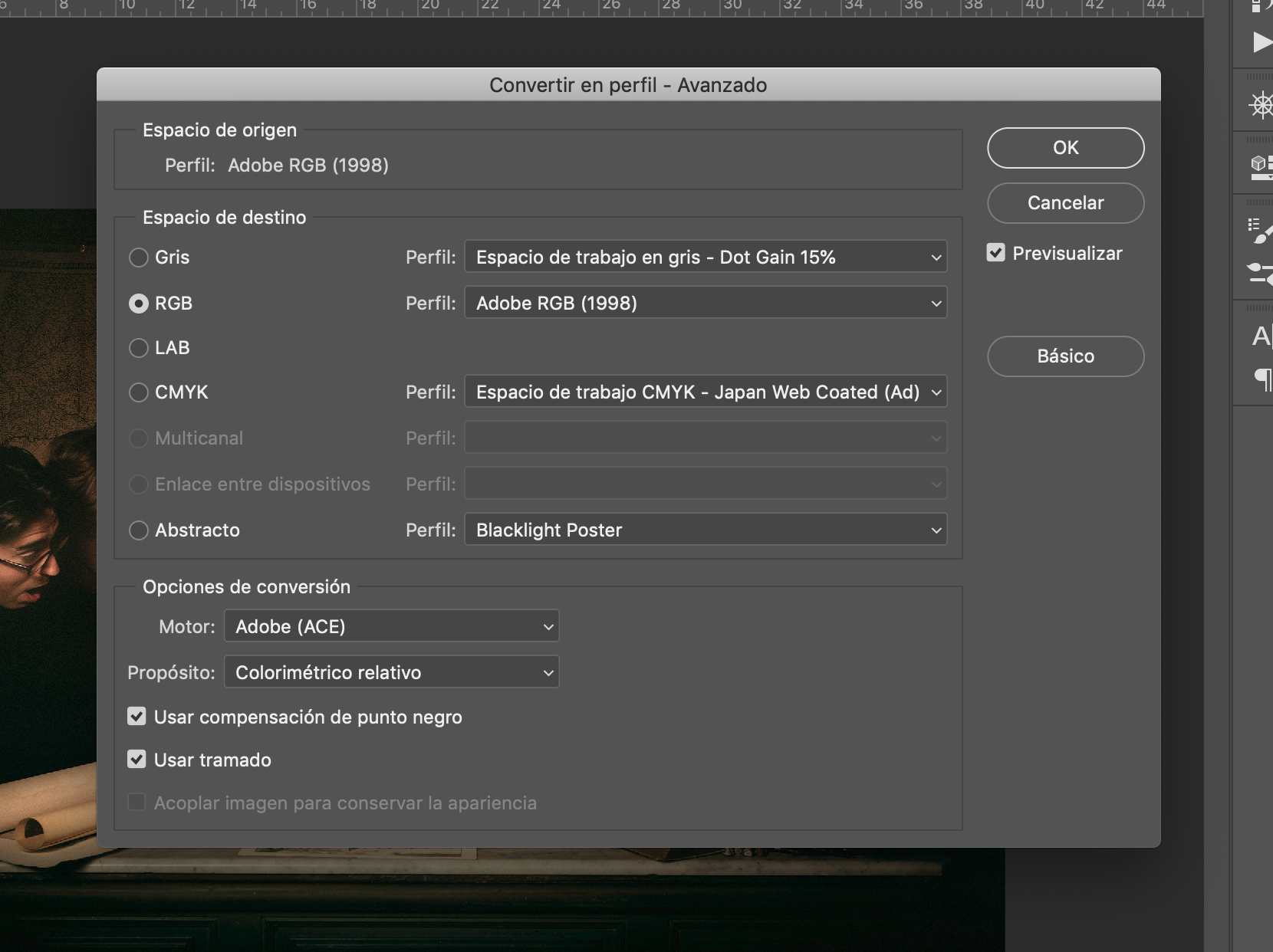Screen dimensions: 1273x952
Task: Open Abstracto profile dropdown Blacklight Poster
Action: [x=706, y=530]
